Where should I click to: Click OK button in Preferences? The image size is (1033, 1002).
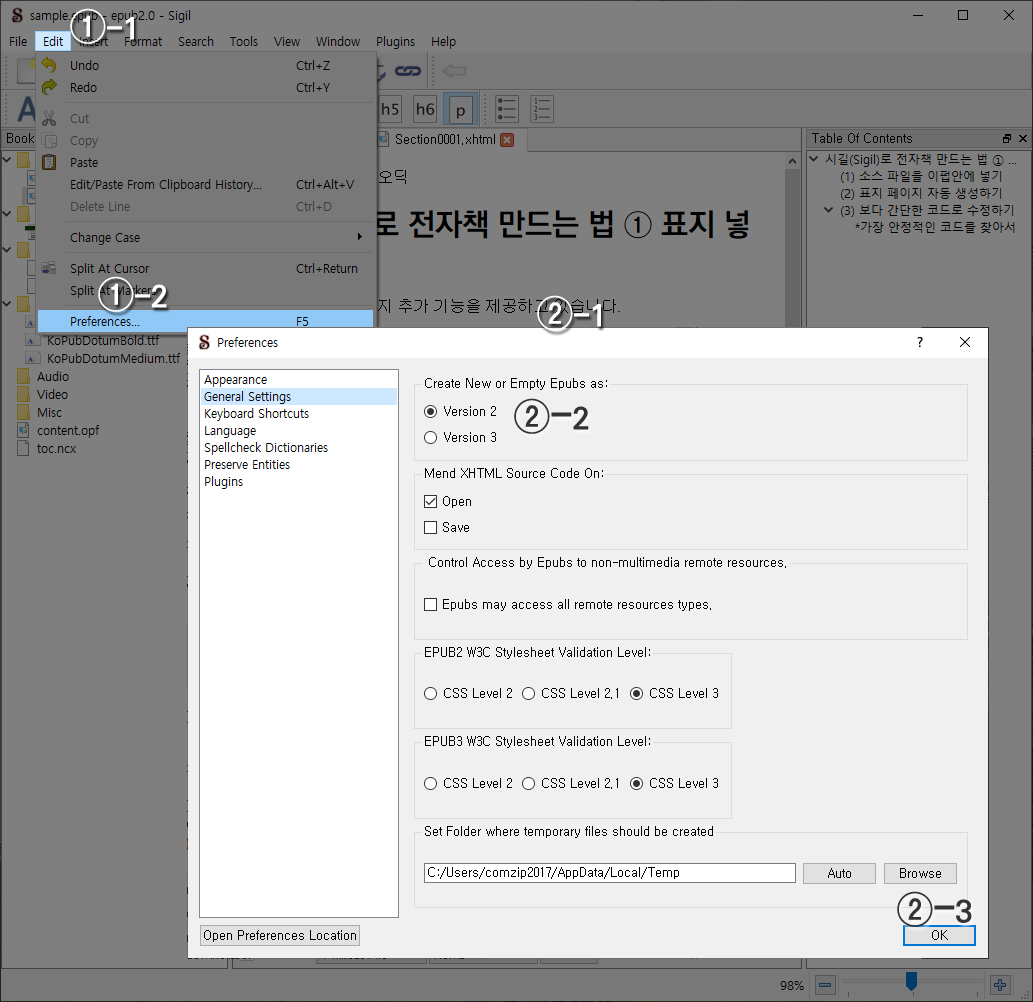click(x=939, y=935)
